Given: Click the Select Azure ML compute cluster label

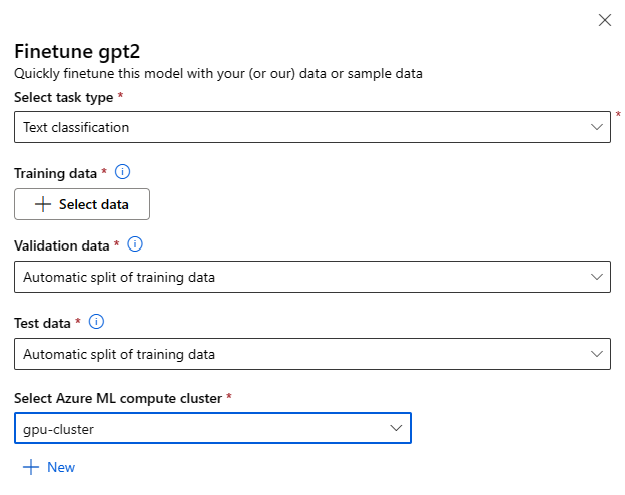Looking at the screenshot, I should coord(118,398).
